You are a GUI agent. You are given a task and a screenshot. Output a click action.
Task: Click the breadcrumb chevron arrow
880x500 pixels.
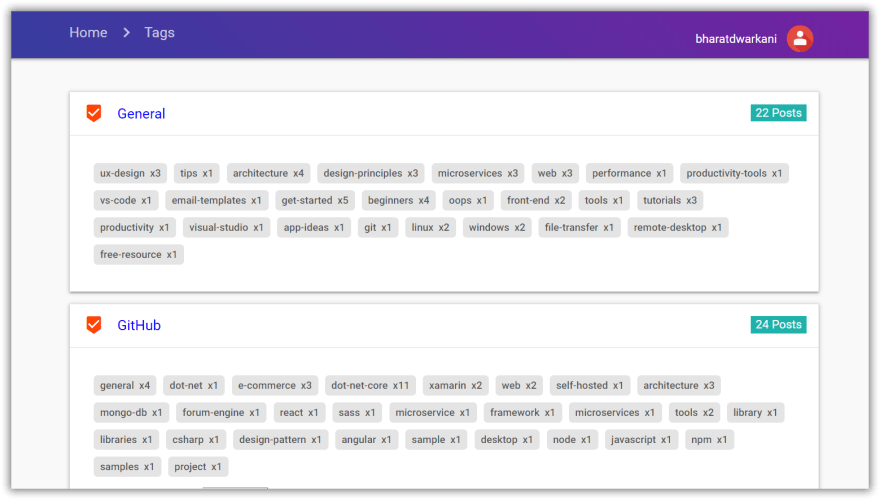126,33
